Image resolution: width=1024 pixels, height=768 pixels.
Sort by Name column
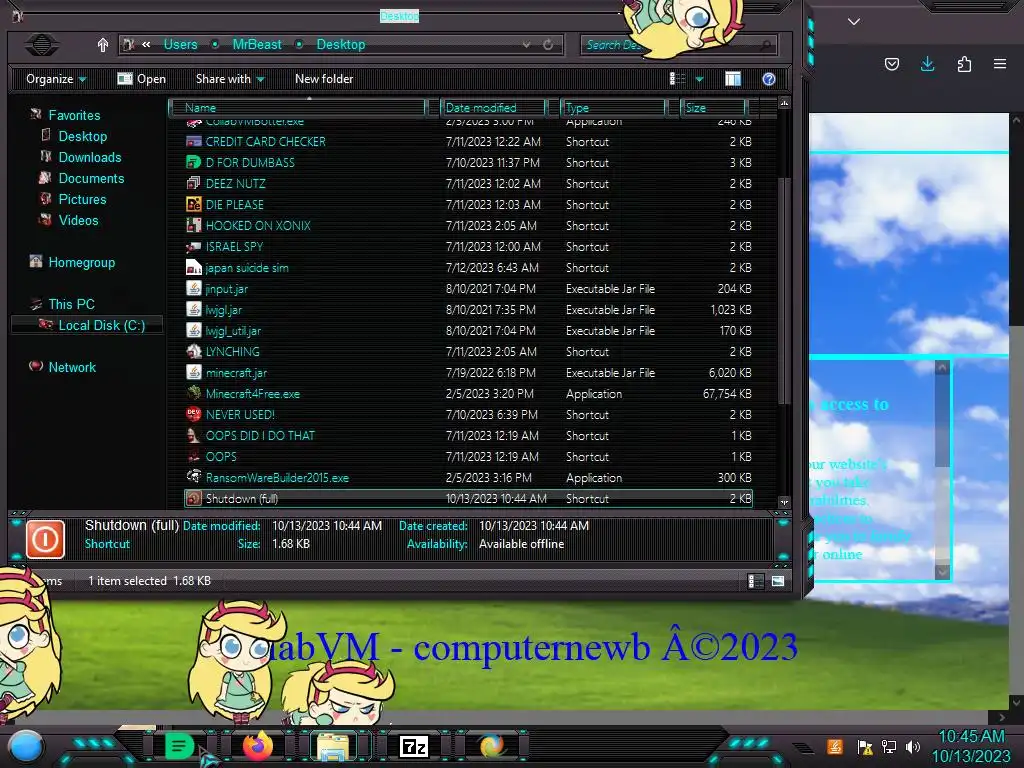pos(297,107)
